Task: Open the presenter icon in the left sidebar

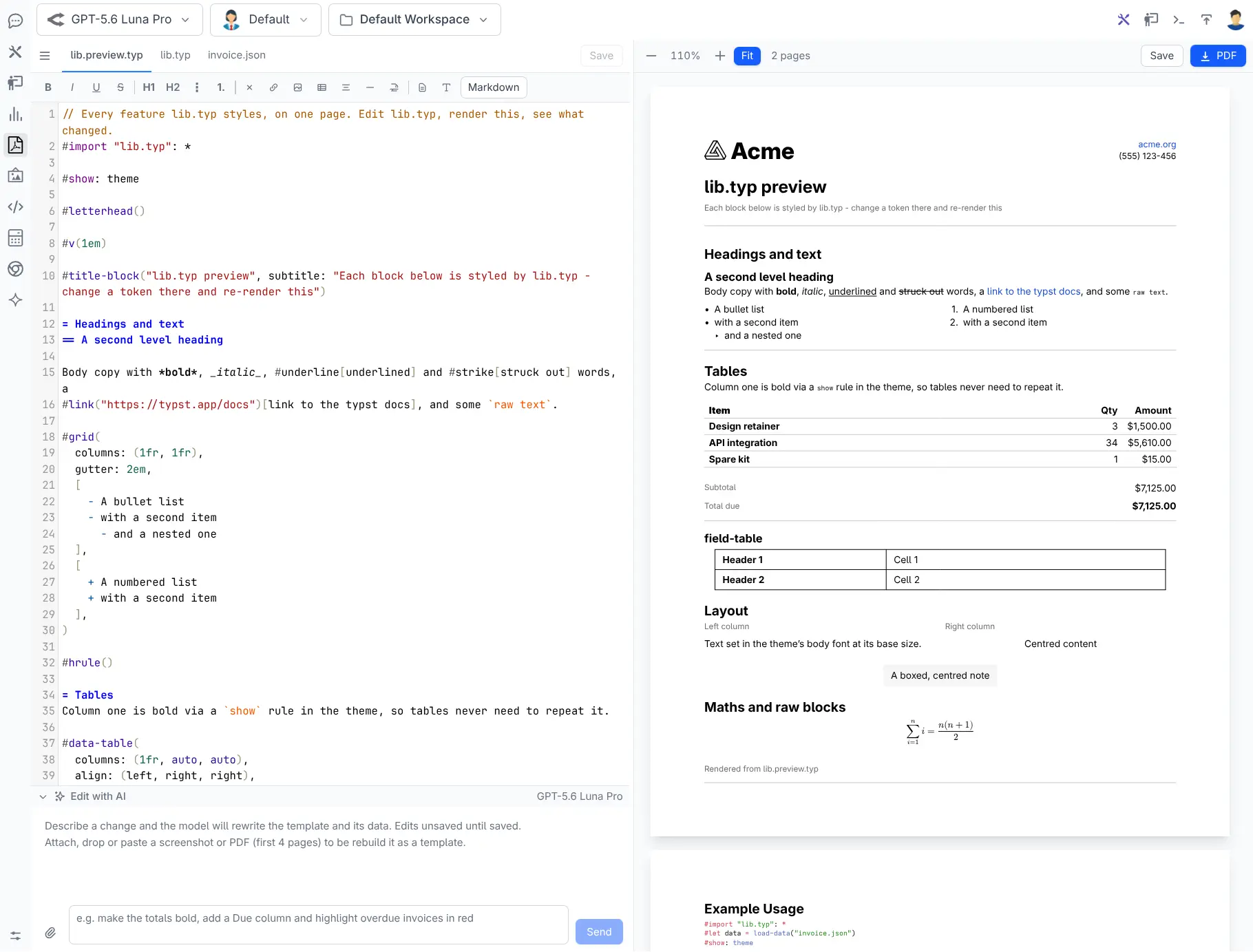Action: [16, 83]
